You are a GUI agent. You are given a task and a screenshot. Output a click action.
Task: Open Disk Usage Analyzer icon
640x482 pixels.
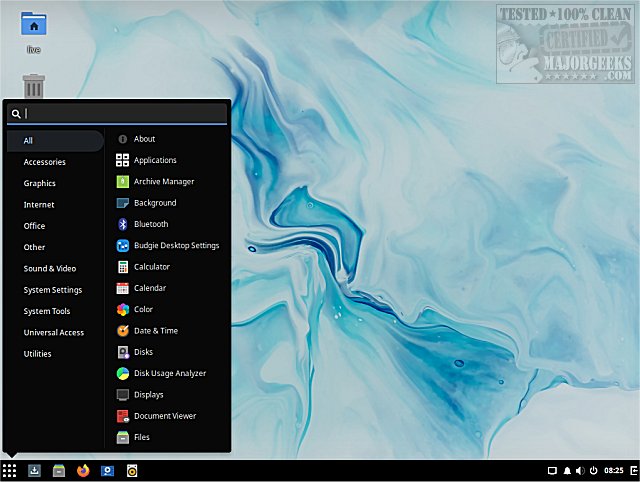122,373
